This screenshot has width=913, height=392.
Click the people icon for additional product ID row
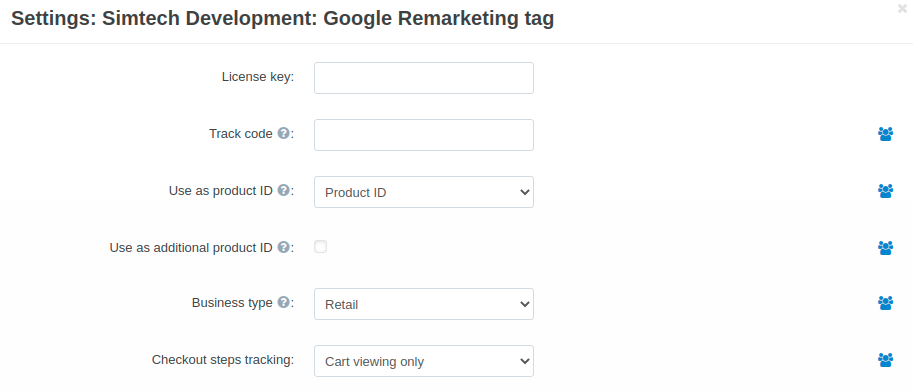pos(885,248)
